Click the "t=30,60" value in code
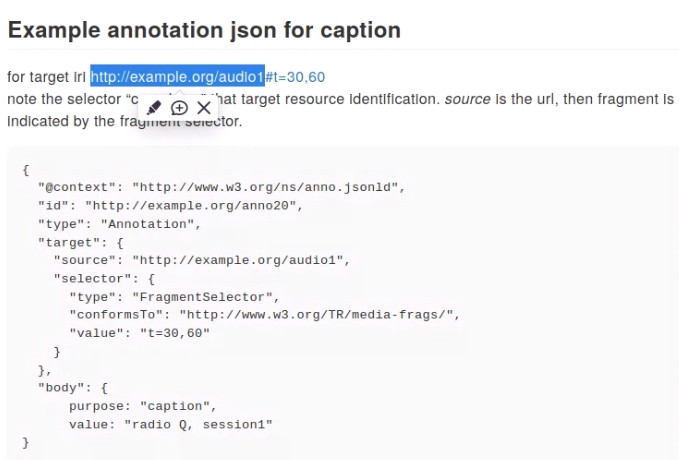679x460 pixels. coord(176,334)
